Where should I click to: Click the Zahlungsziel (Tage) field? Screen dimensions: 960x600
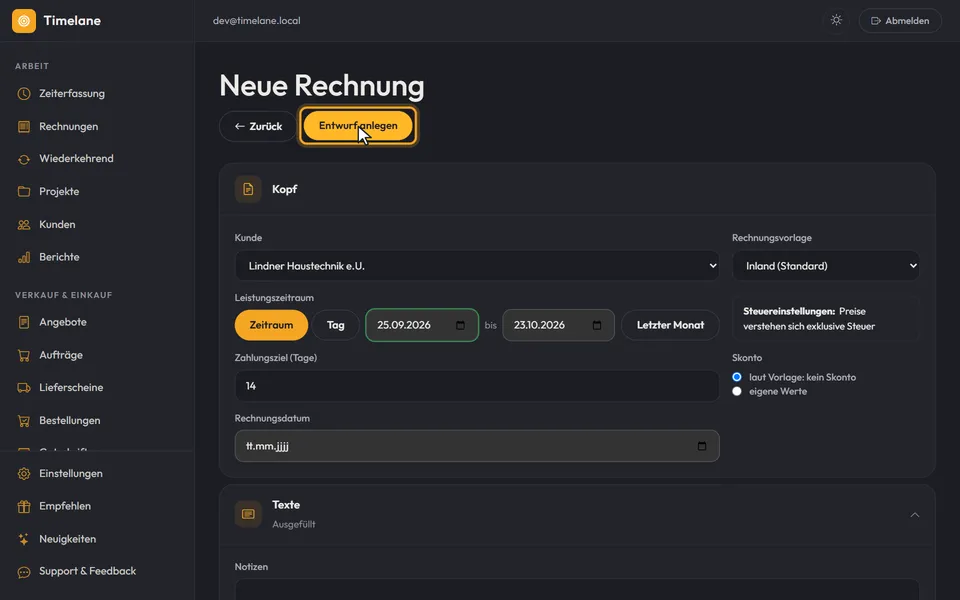[x=477, y=386]
